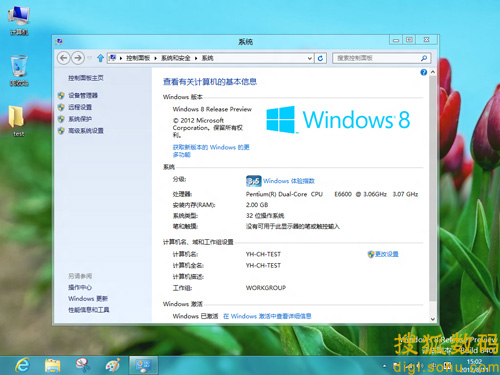Open the help question mark icon
The height and width of the screenshot is (375, 500).
pos(423,72)
